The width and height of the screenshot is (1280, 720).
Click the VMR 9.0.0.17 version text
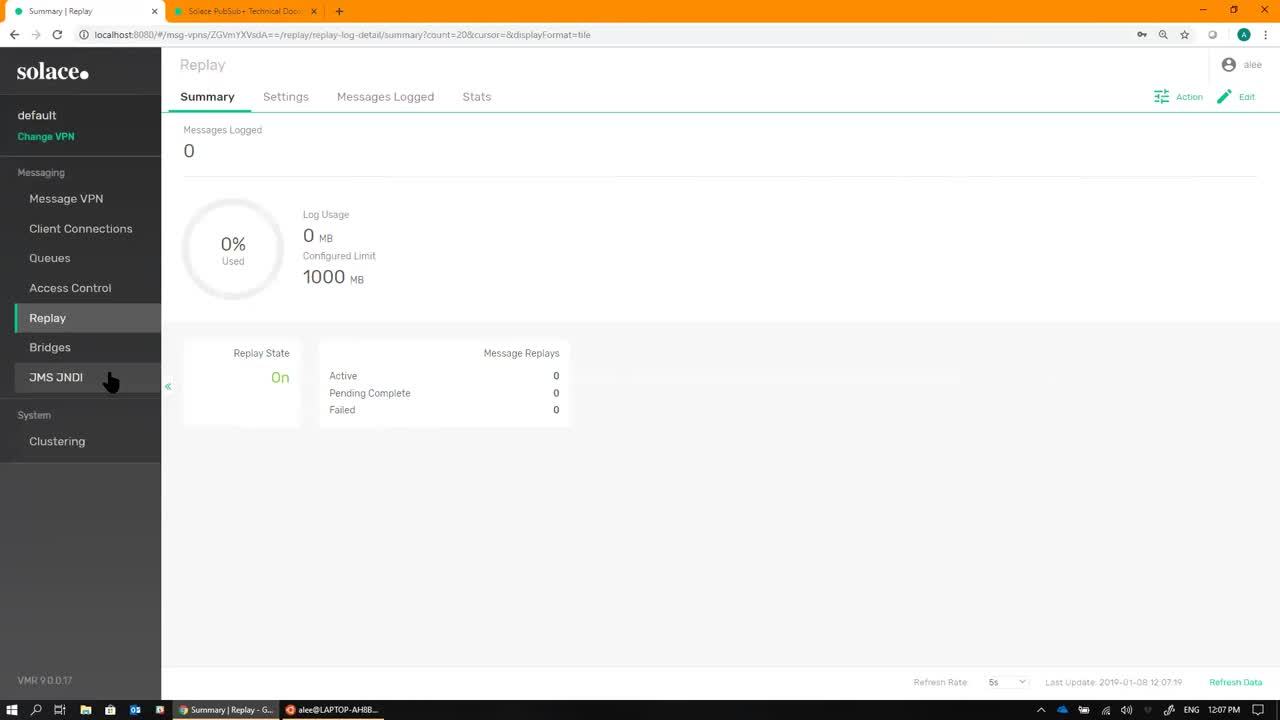45,681
